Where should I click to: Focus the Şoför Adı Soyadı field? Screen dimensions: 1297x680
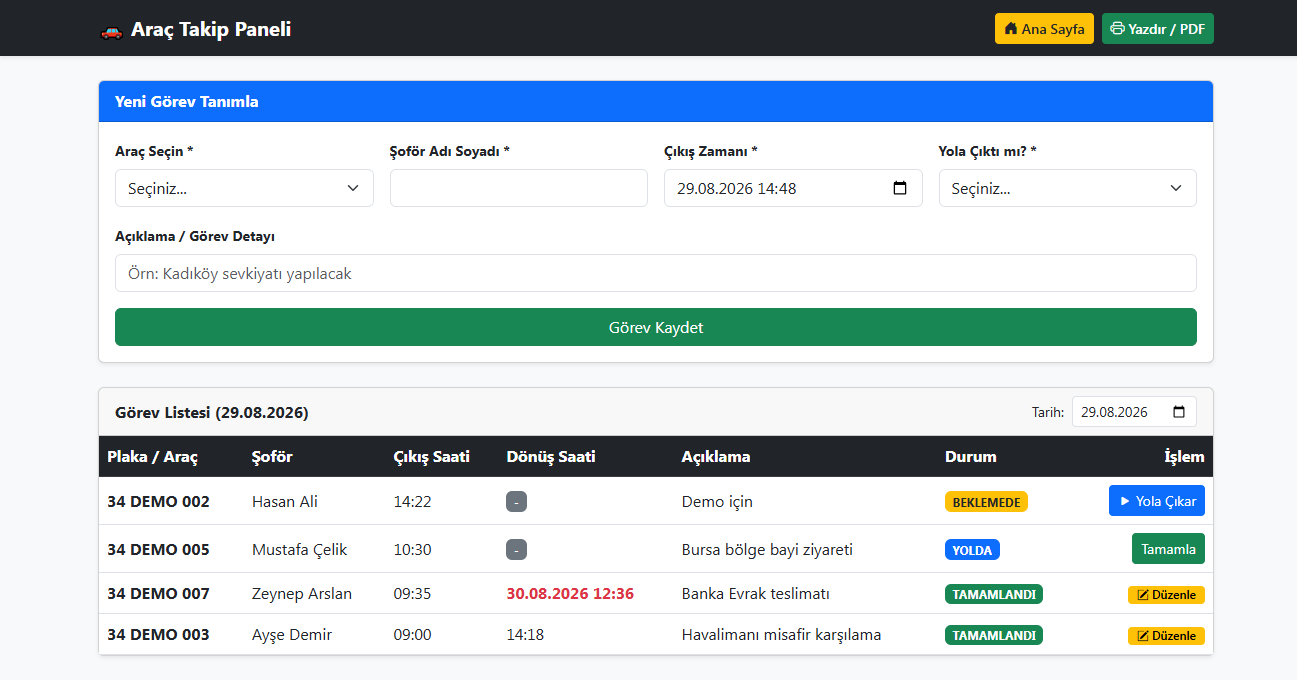pyautogui.click(x=519, y=188)
